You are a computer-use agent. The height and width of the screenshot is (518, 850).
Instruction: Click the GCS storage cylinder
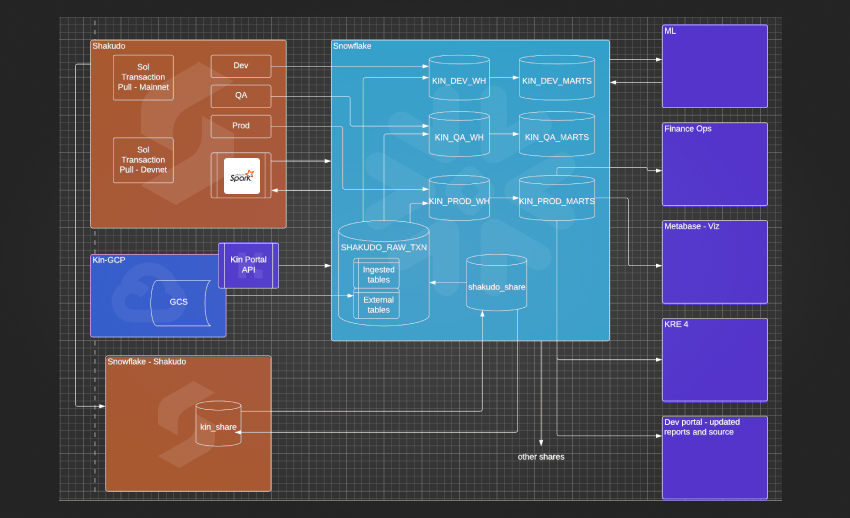tap(180, 303)
